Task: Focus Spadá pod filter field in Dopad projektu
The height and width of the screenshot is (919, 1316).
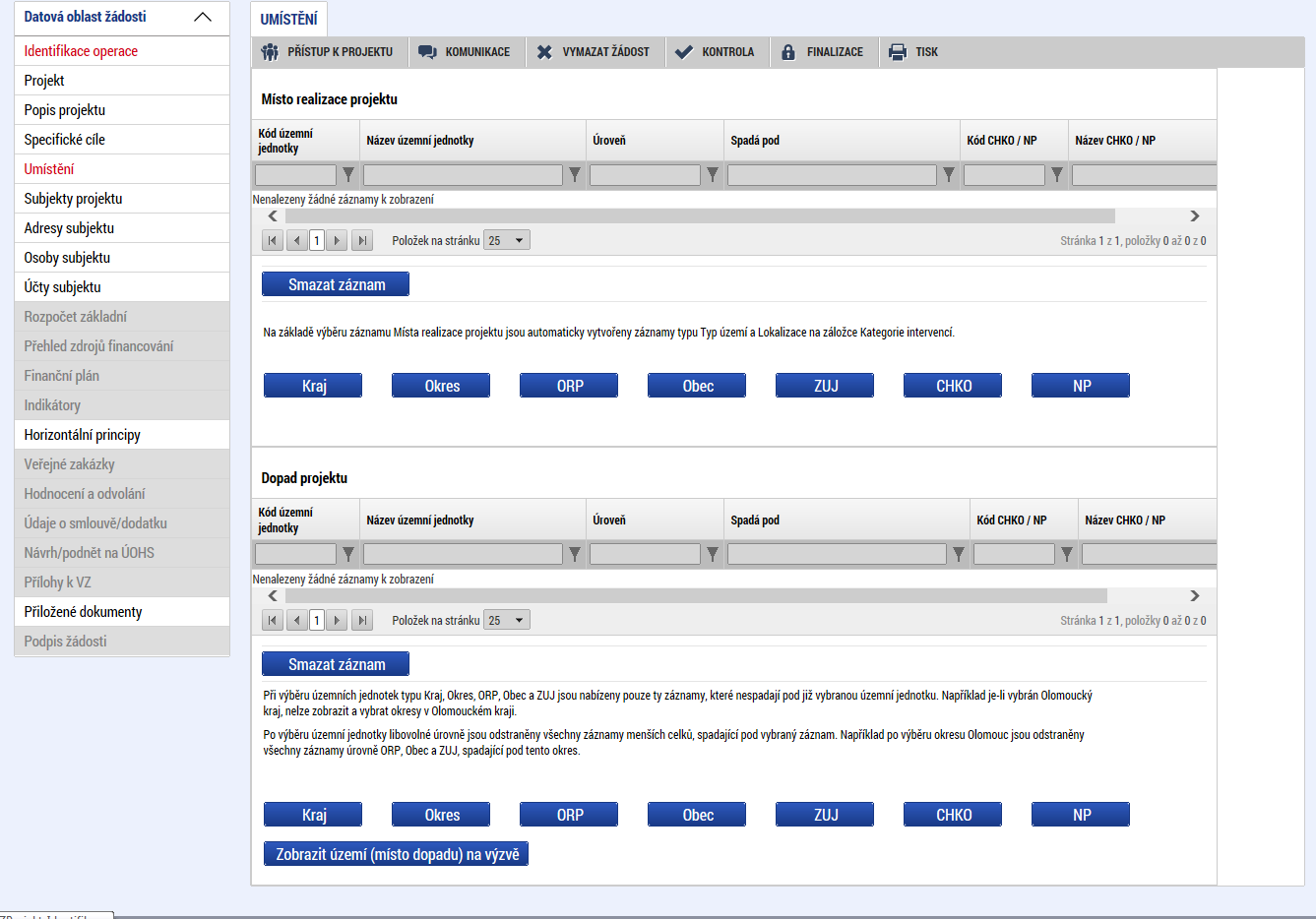Action: pos(837,555)
